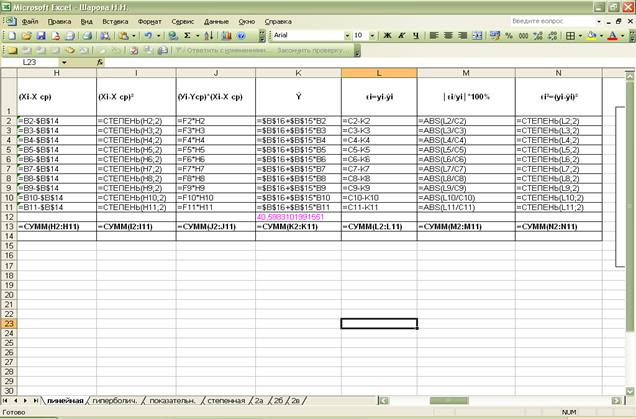Expand the font size 10 dropdown
636x419 pixels.
(372, 36)
